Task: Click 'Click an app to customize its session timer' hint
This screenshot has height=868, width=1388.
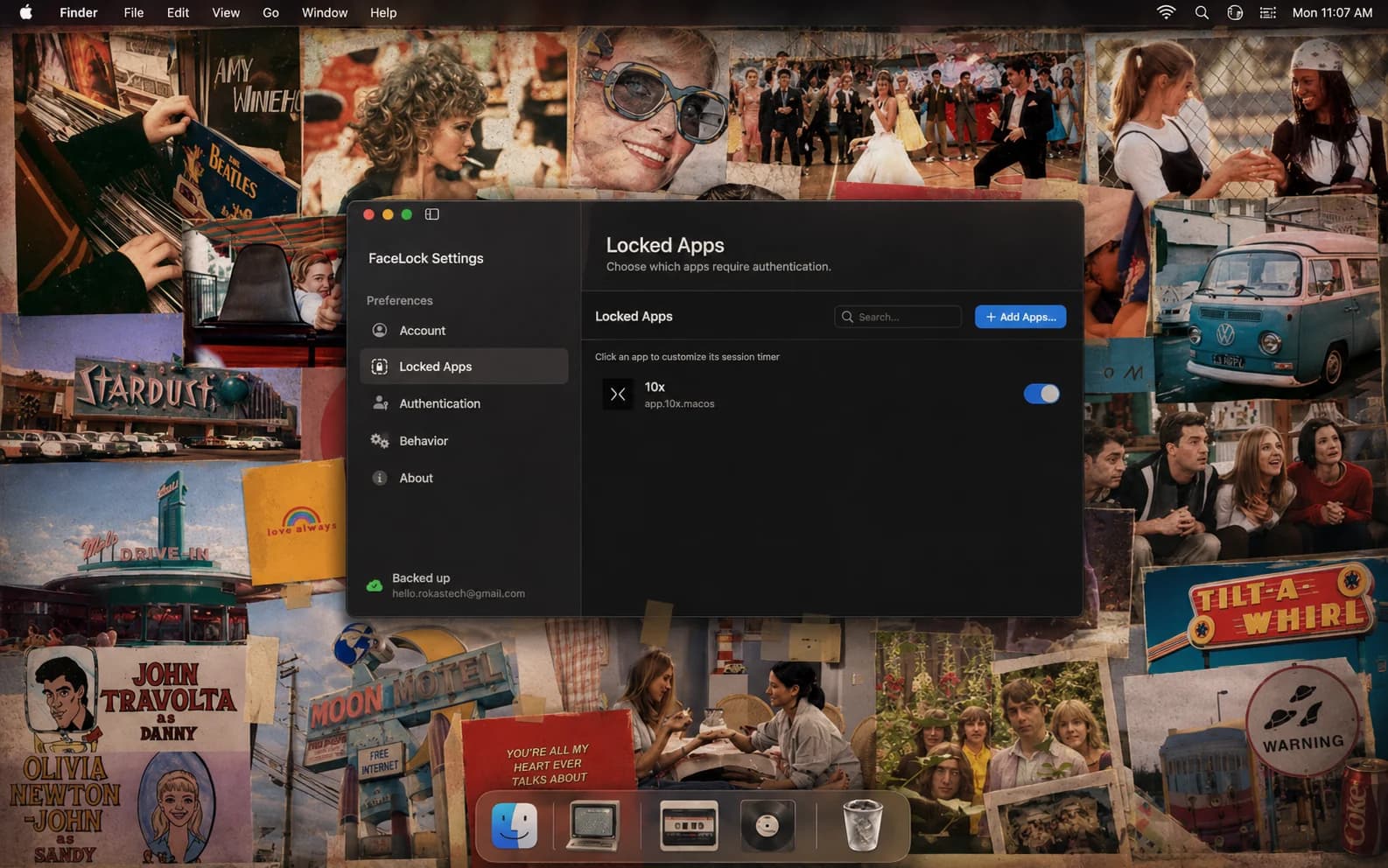Action: (x=687, y=356)
